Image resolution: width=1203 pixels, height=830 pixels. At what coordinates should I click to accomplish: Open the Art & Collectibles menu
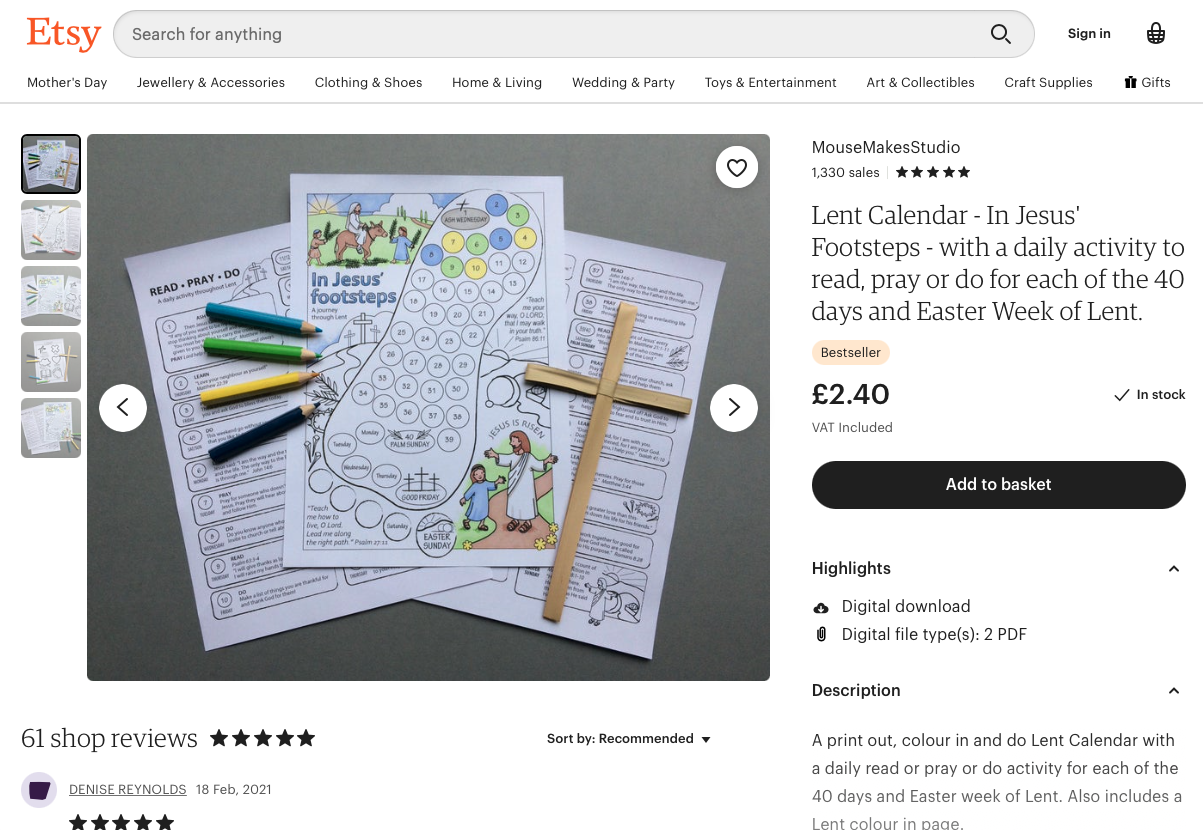point(920,82)
